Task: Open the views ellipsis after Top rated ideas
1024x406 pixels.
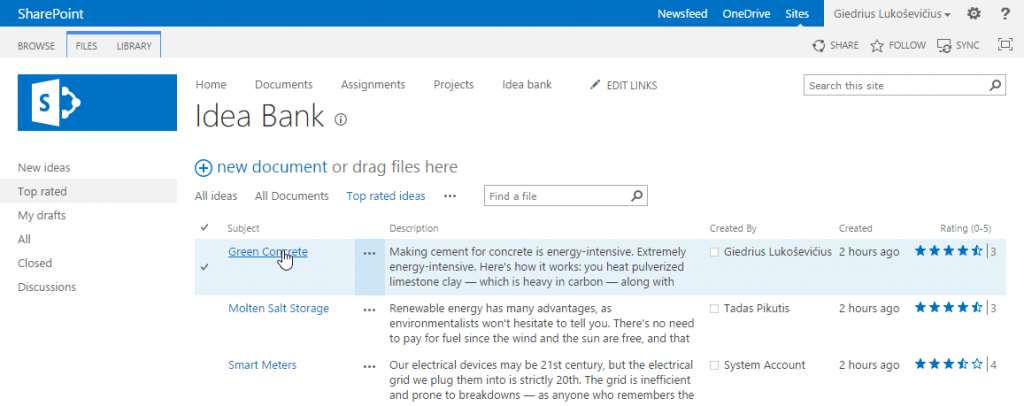Action: (x=450, y=196)
